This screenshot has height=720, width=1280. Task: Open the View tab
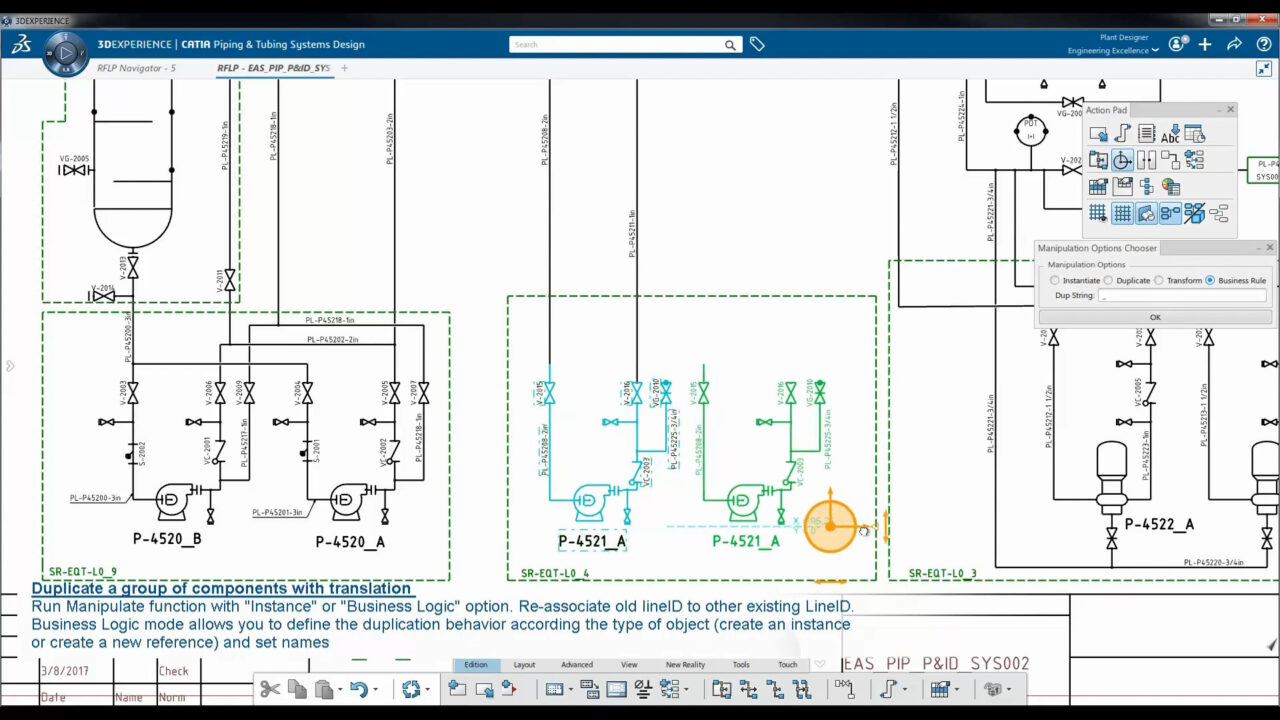[629, 665]
